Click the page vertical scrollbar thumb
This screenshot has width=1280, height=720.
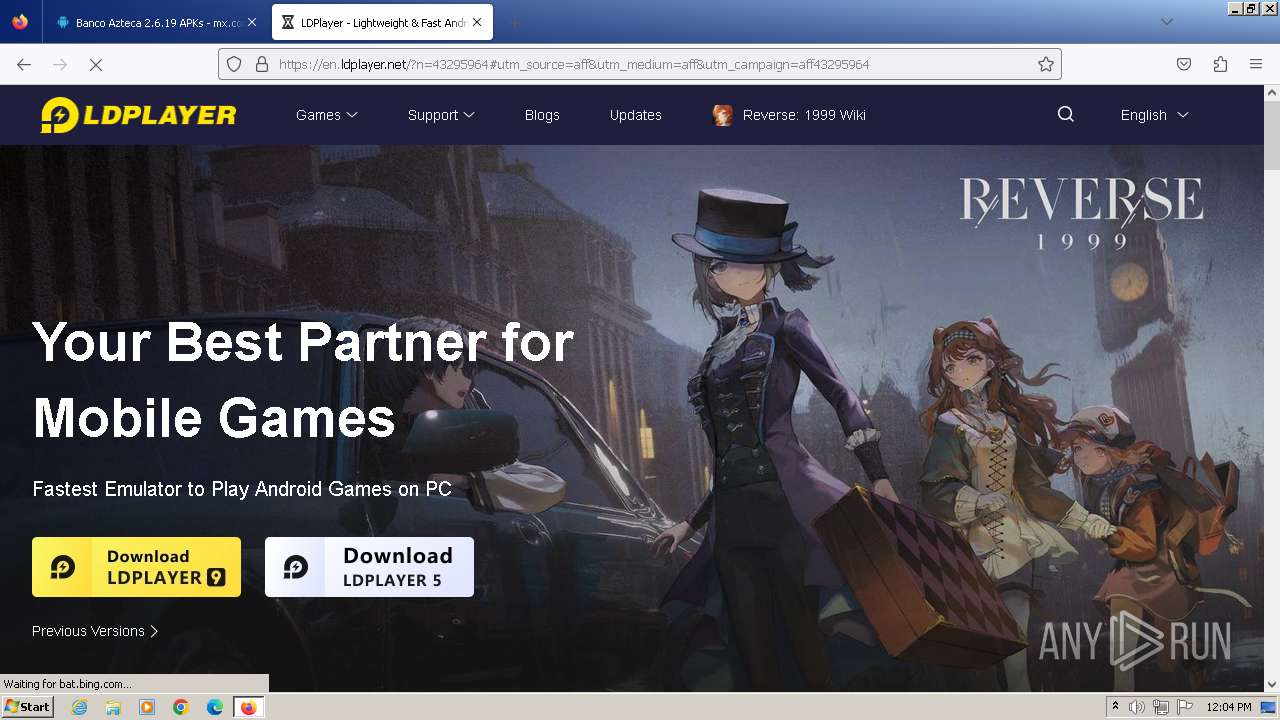pos(1272,136)
